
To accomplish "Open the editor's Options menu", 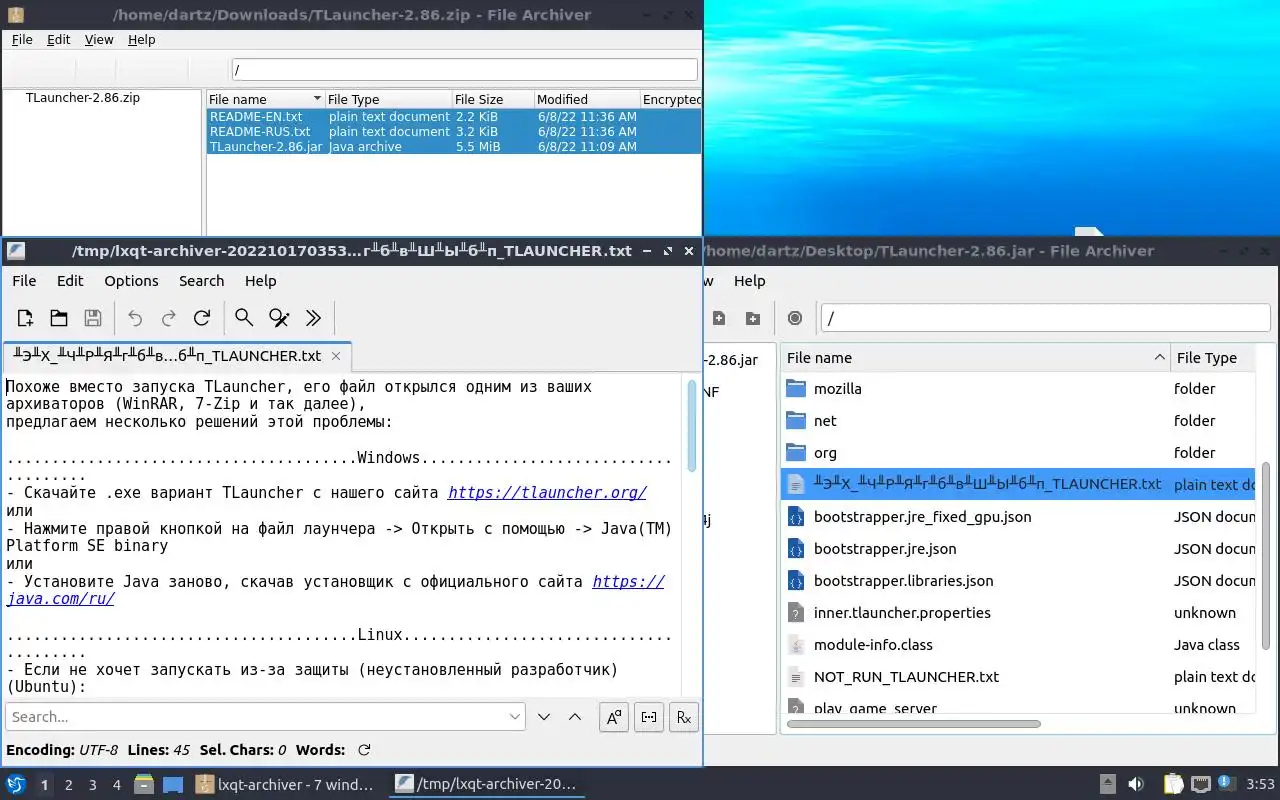I will 131,281.
